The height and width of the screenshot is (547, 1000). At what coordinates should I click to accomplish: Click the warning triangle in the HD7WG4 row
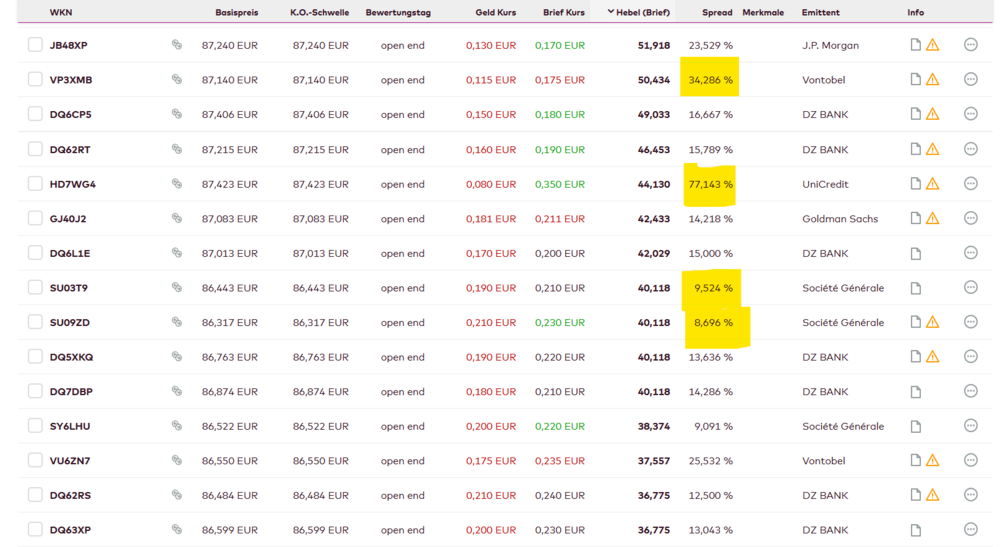pos(933,184)
